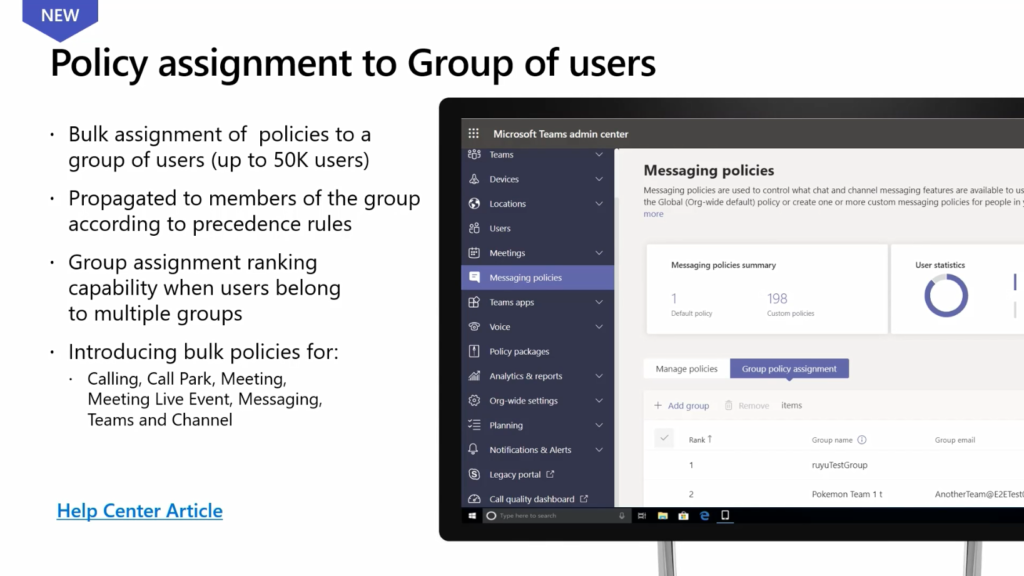This screenshot has width=1024, height=576.
Task: Click the Group email column header
Action: point(955,440)
